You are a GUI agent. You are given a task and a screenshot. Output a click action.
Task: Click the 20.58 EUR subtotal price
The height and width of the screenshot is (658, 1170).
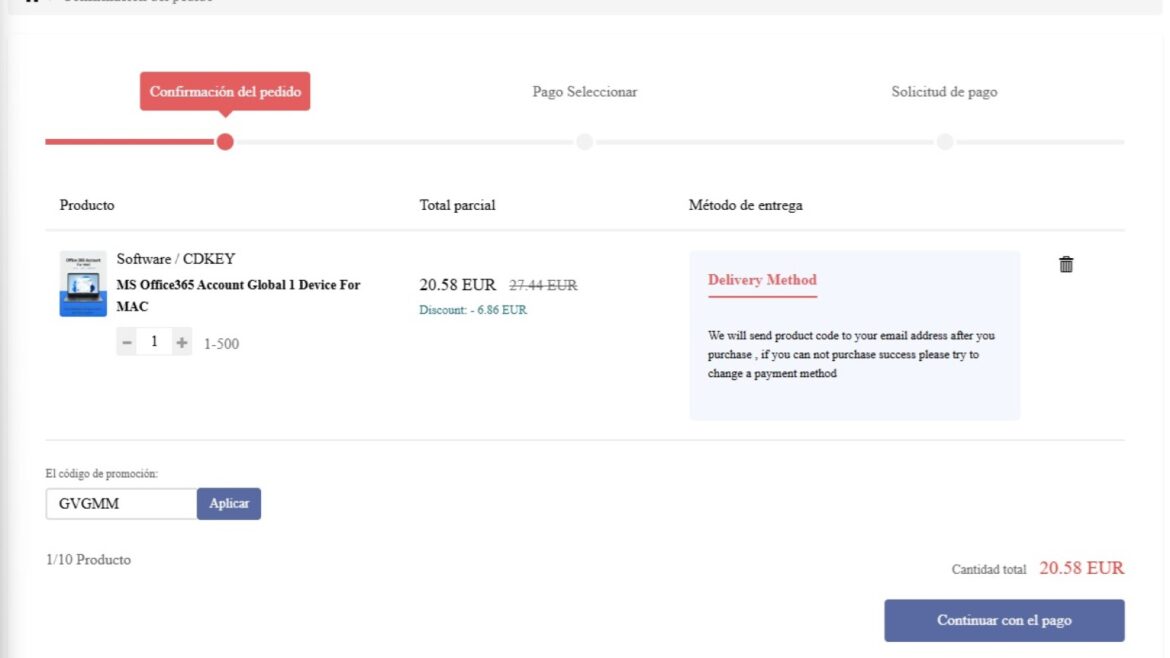click(457, 285)
